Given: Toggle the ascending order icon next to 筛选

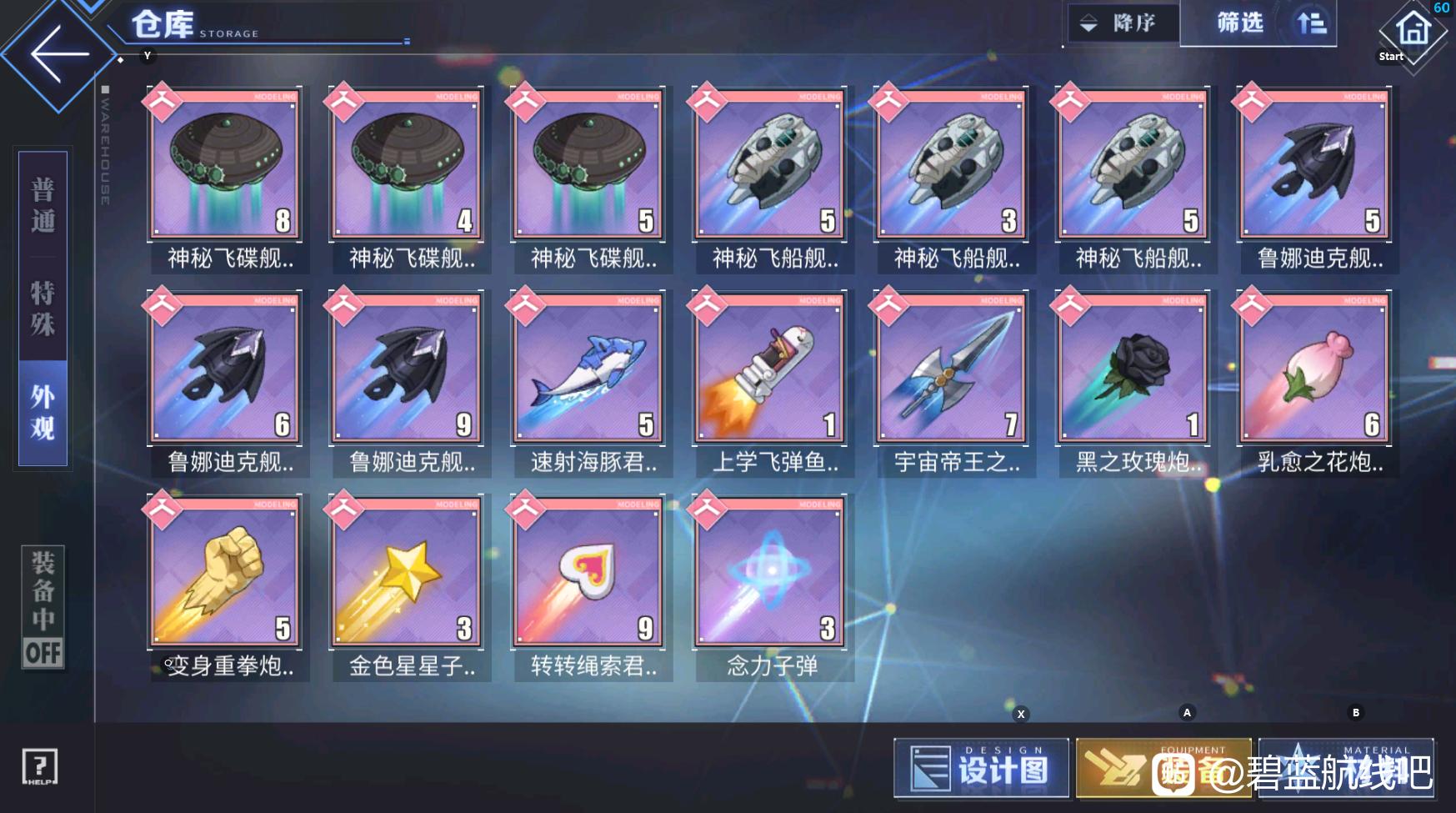Looking at the screenshot, I should point(1312,23).
